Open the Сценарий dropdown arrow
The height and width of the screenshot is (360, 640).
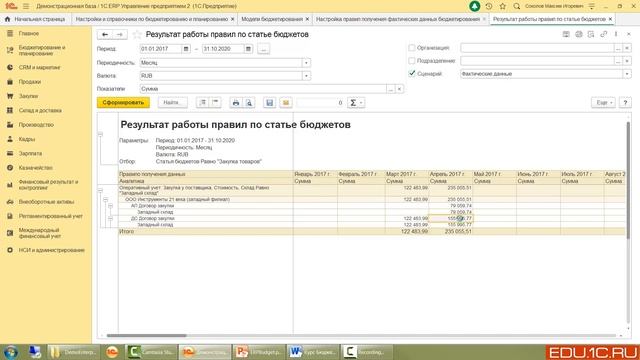tap(627, 74)
